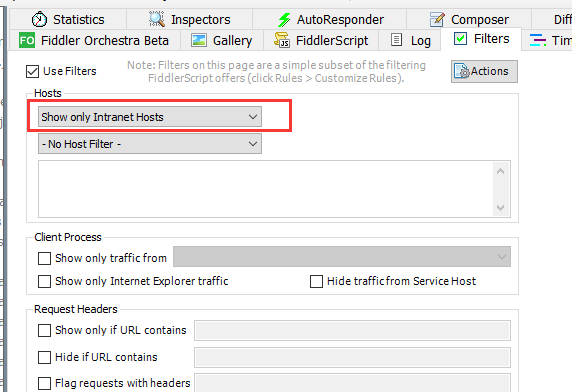Enable Show only Internet Explorer traffic

[x=45, y=282]
